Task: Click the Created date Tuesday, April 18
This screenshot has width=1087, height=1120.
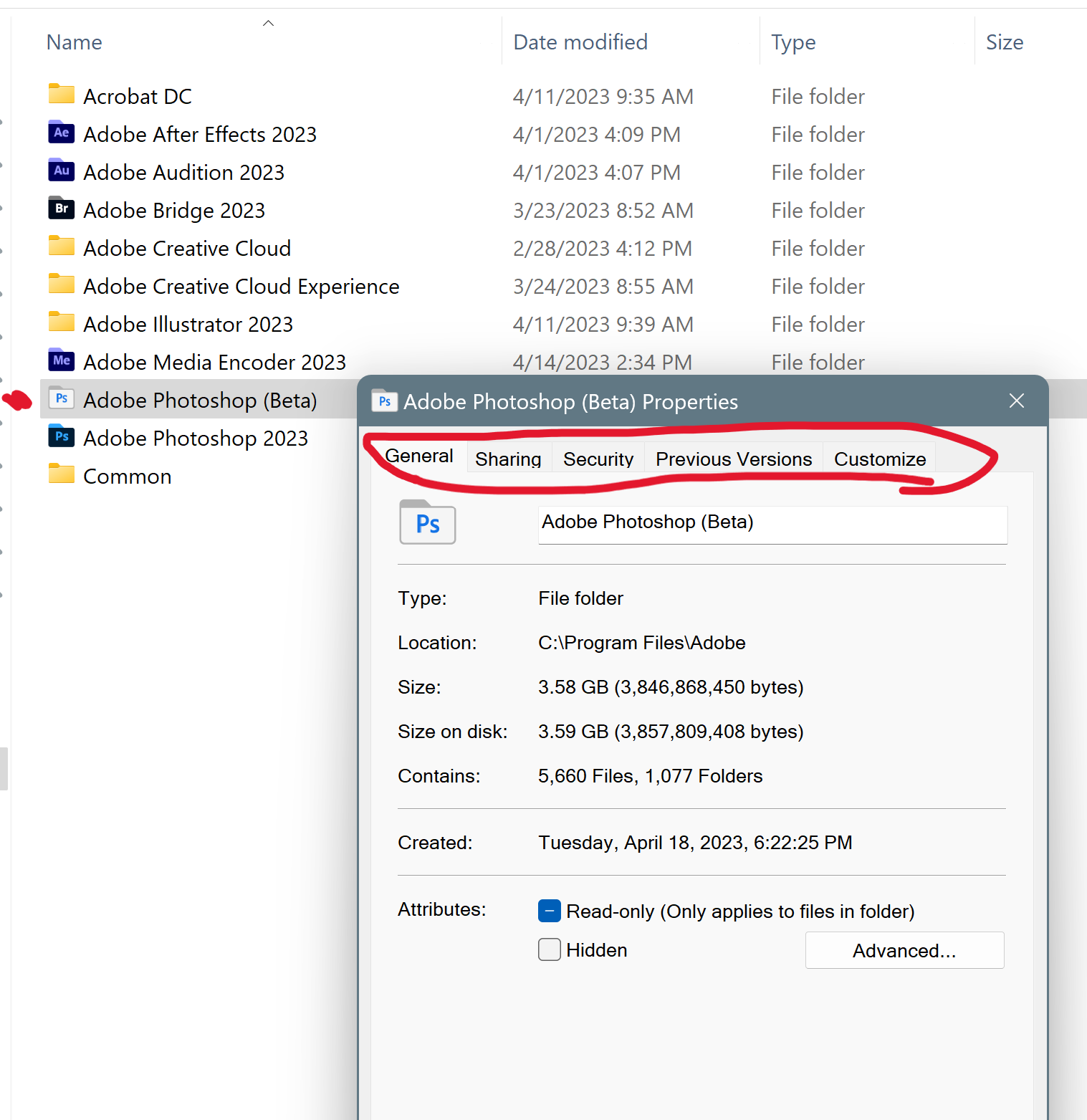Action: pyautogui.click(x=695, y=843)
